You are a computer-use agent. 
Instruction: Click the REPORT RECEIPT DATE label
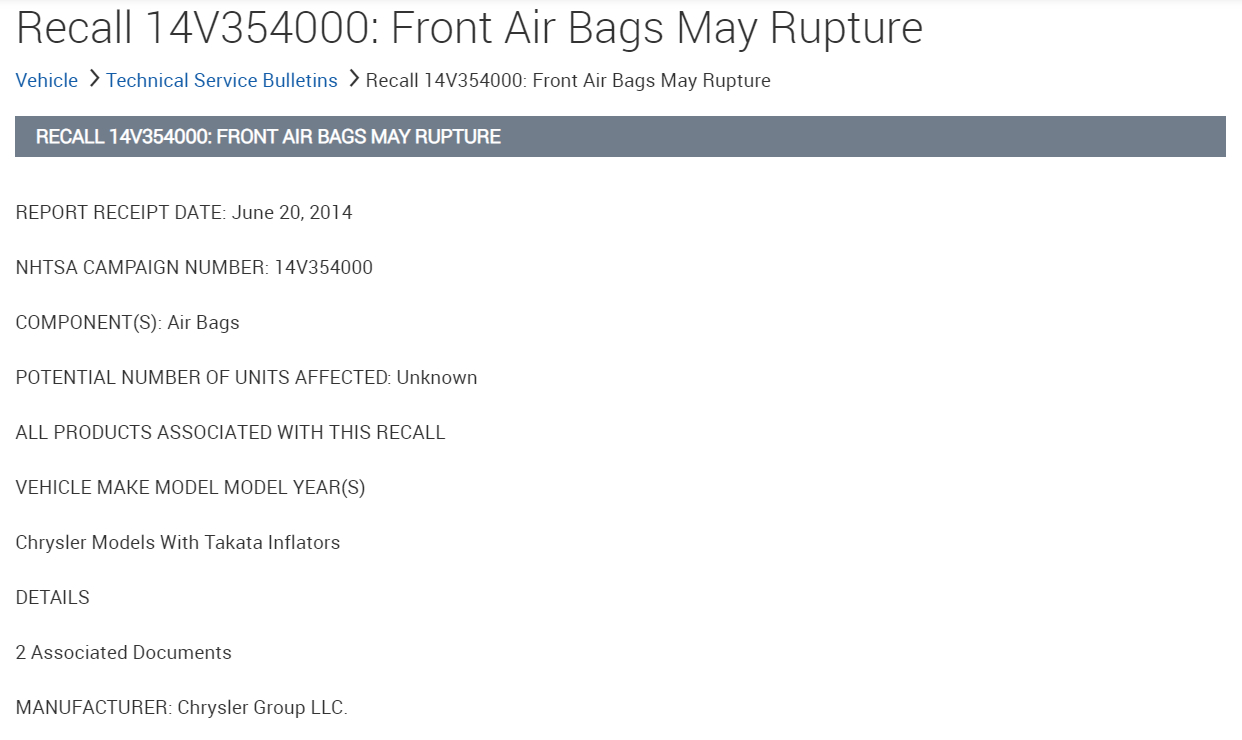(x=121, y=213)
